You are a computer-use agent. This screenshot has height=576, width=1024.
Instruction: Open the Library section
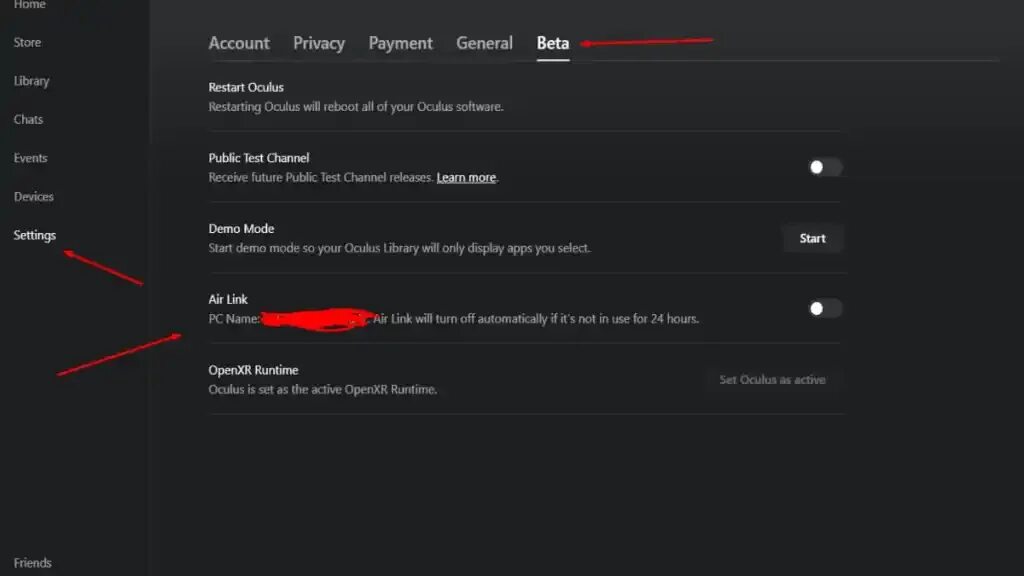(x=31, y=81)
